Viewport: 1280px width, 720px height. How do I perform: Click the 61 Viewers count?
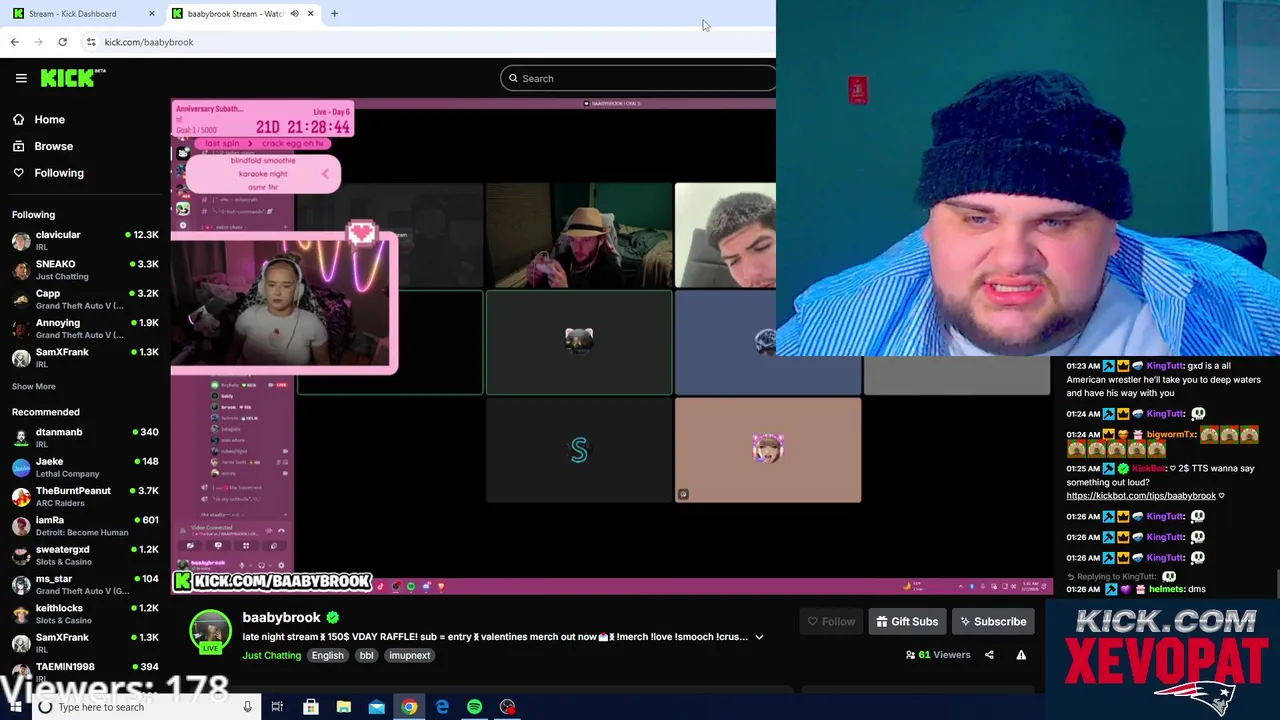click(x=938, y=655)
